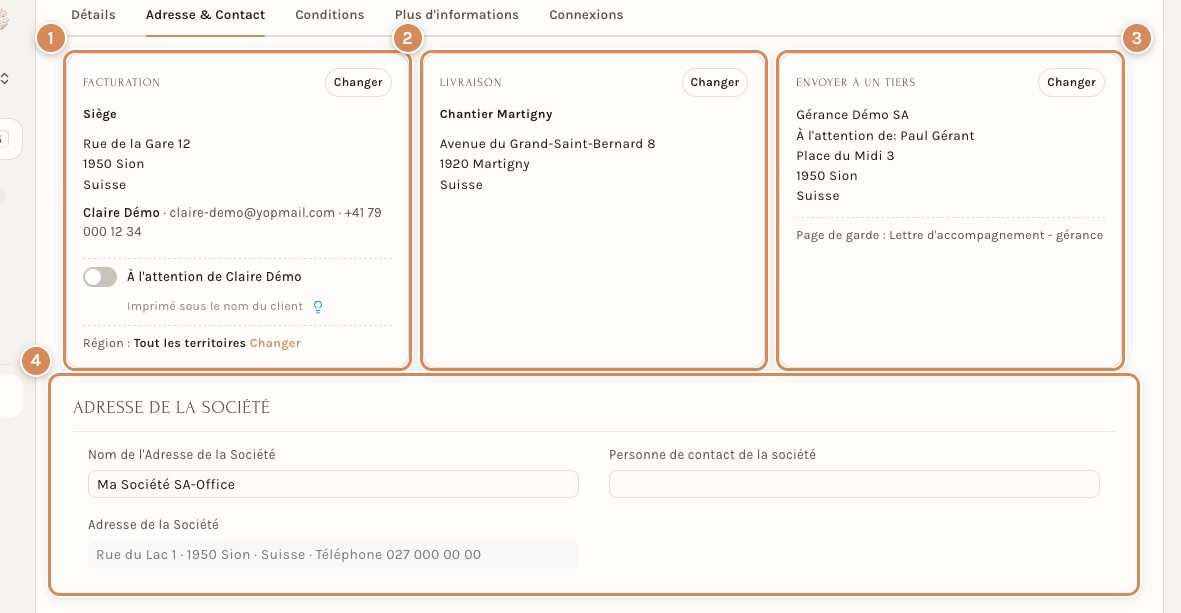Click Avenue du Grand-Saint-Bernard 8 line
1181x613 pixels.
(x=547, y=144)
